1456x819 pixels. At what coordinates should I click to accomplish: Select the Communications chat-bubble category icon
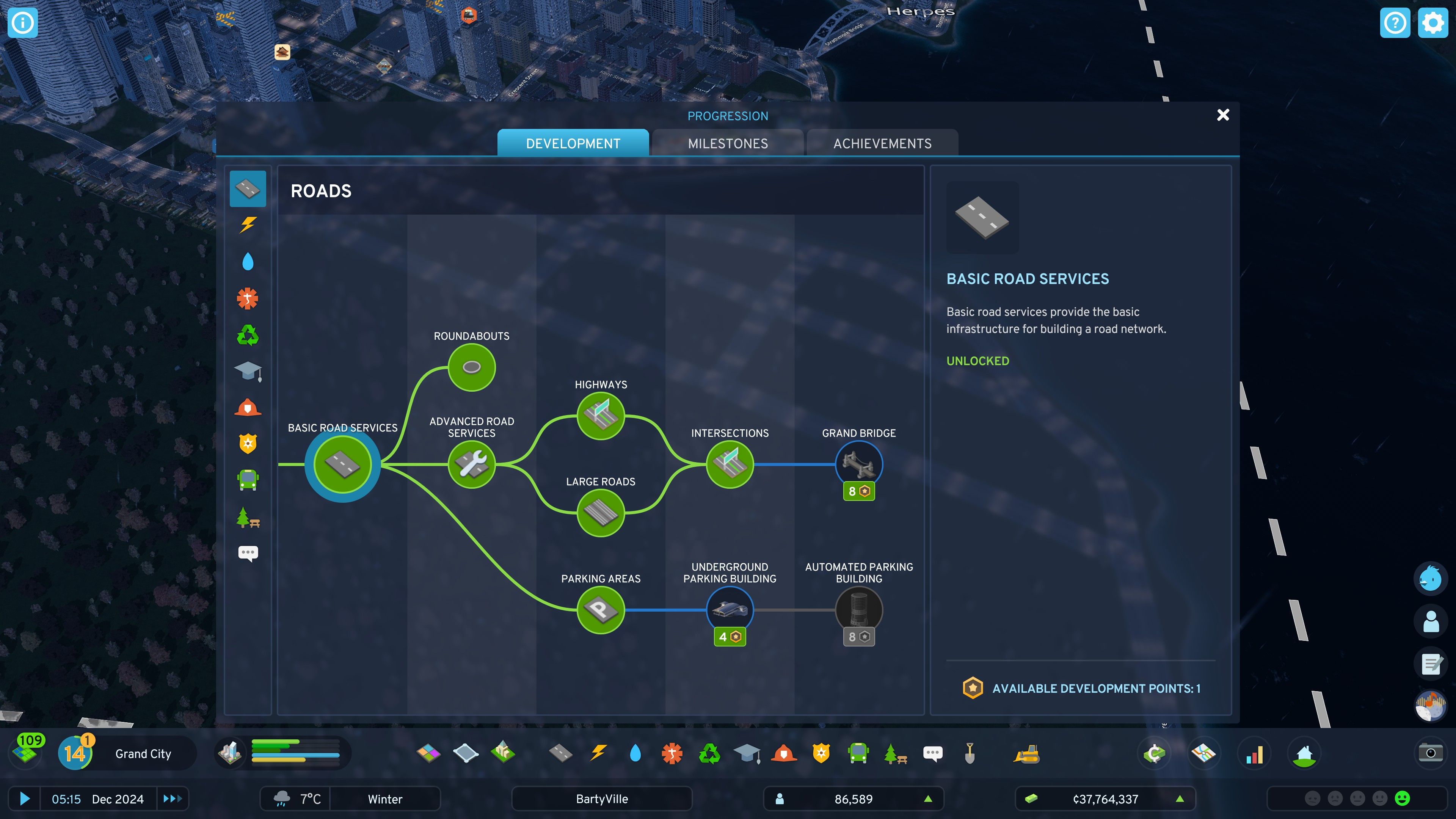248,553
